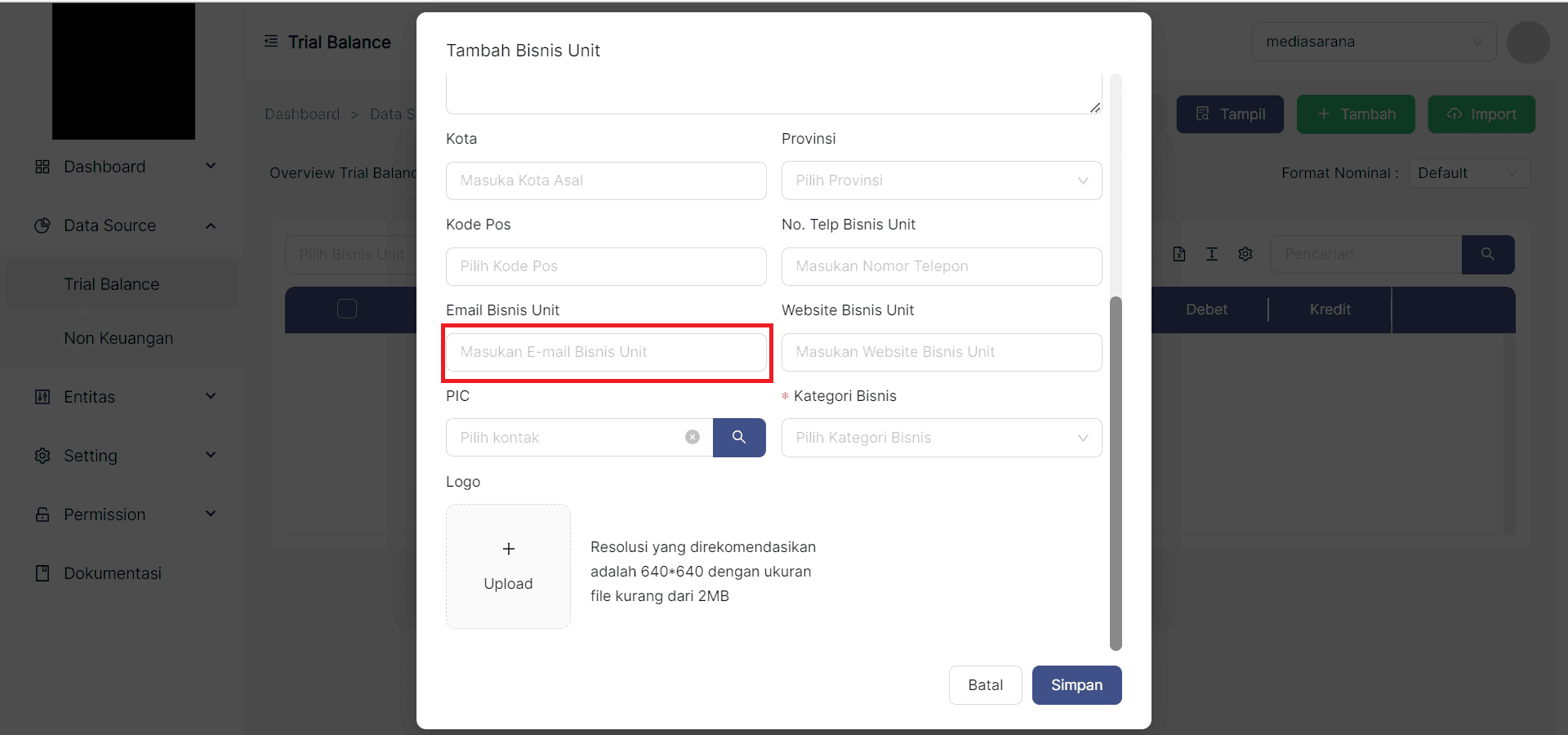Click the dialog's vertical scrollbar thumb

[1116, 474]
